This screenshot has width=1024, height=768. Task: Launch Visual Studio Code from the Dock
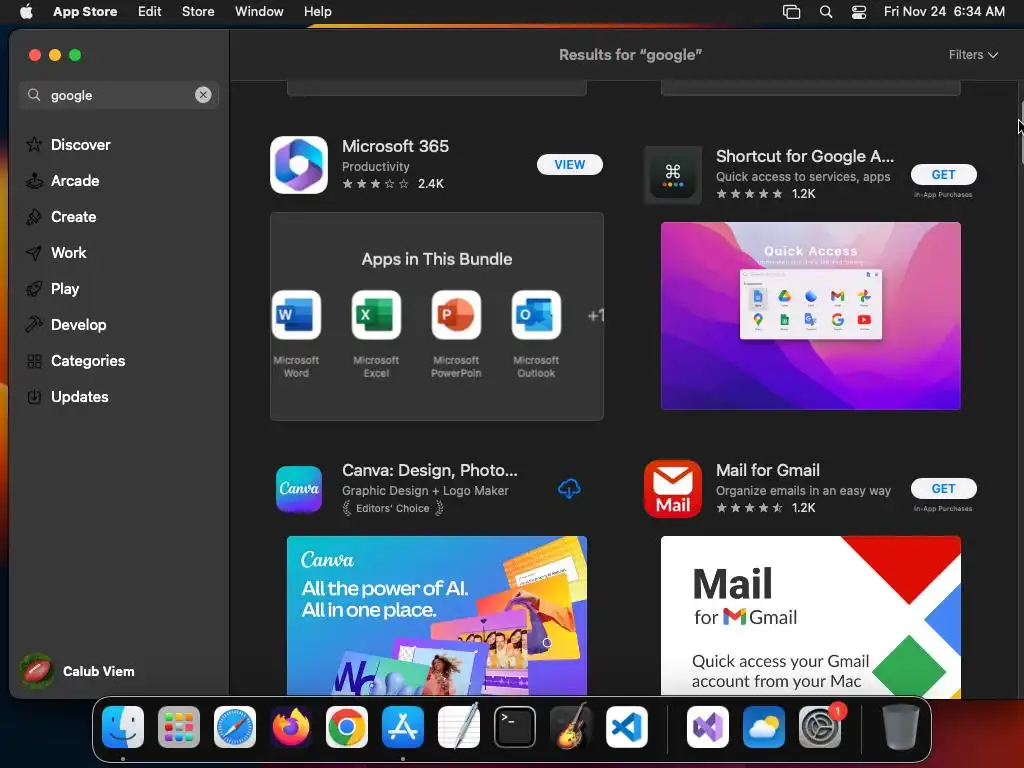[627, 727]
